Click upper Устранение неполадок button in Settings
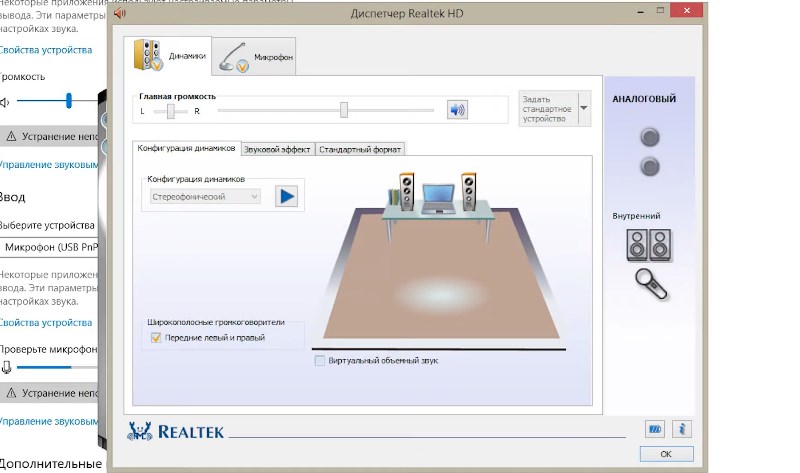Image resolution: width=800 pixels, height=473 pixels. [49, 137]
